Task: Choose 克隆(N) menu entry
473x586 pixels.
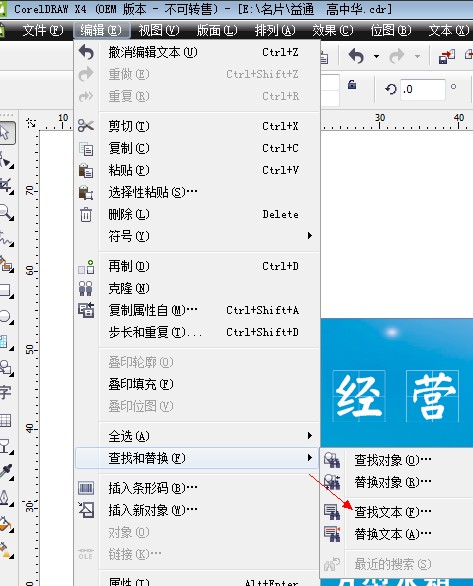Action: 198,288
